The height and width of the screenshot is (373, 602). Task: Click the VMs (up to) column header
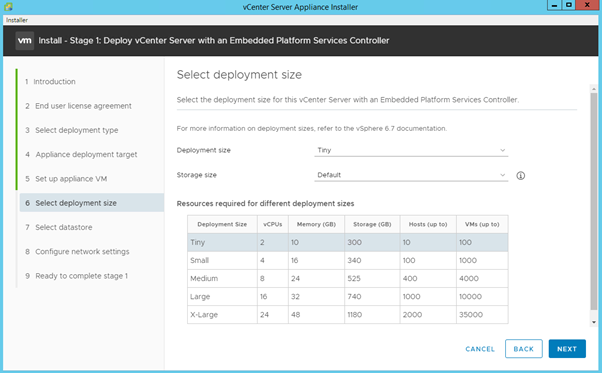(482, 224)
